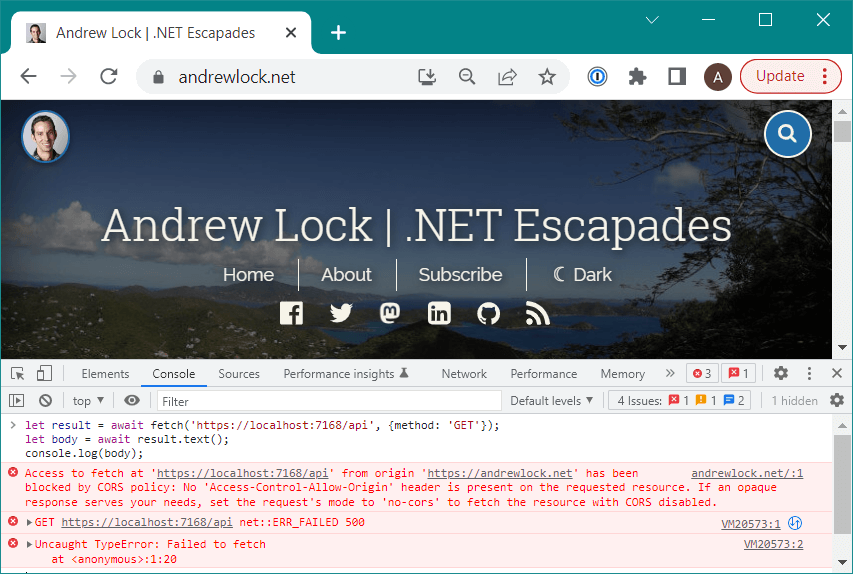Click the network request icon next to VM20573:1
The image size is (853, 574).
tap(795, 523)
